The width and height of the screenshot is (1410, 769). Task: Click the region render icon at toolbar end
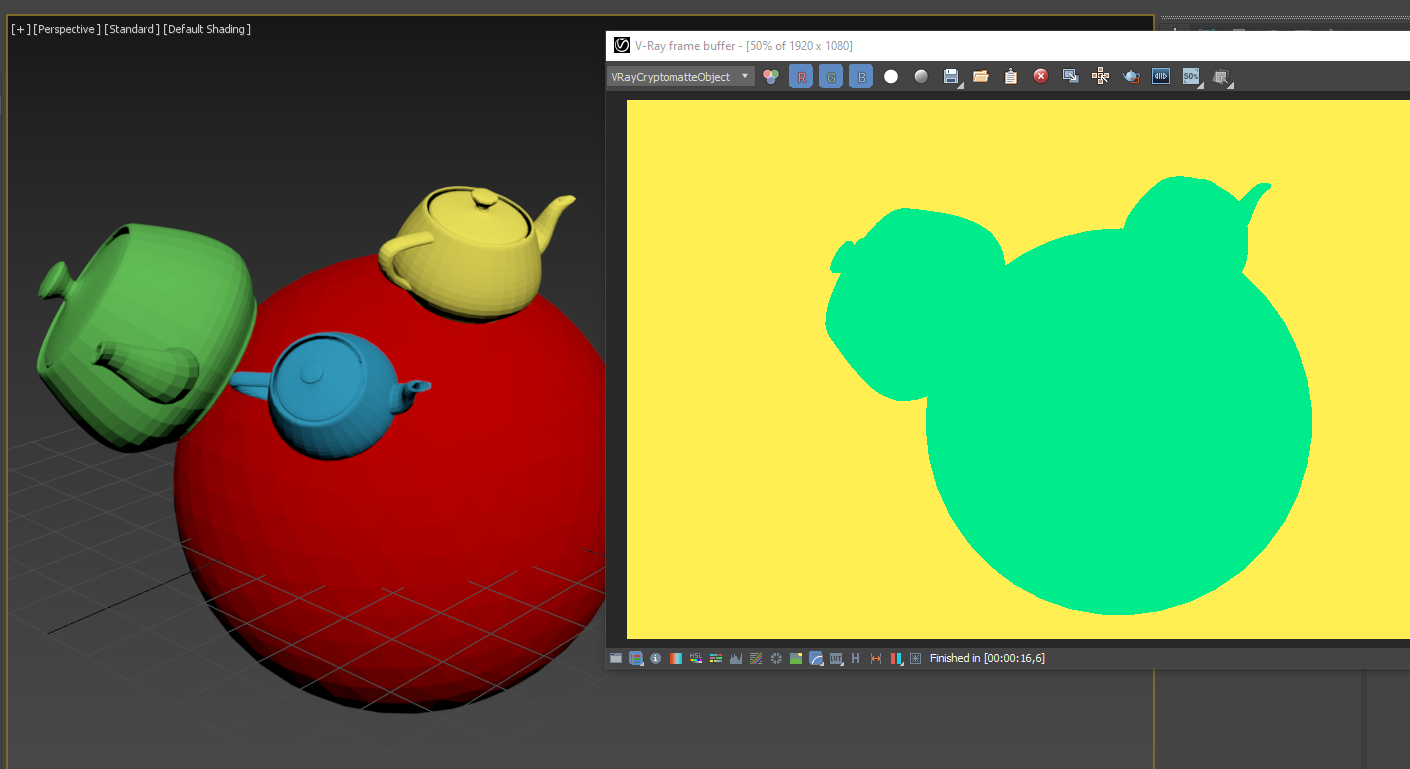click(x=1221, y=77)
